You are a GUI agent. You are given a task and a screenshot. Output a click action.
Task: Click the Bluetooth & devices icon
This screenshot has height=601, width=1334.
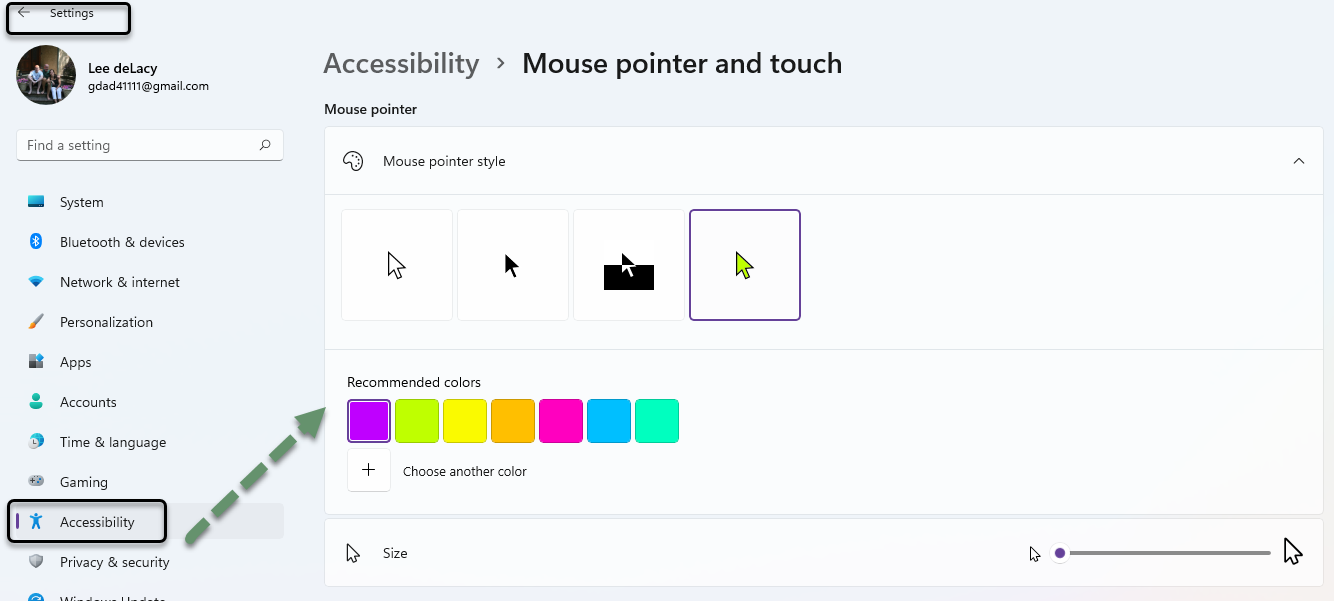pyautogui.click(x=36, y=242)
